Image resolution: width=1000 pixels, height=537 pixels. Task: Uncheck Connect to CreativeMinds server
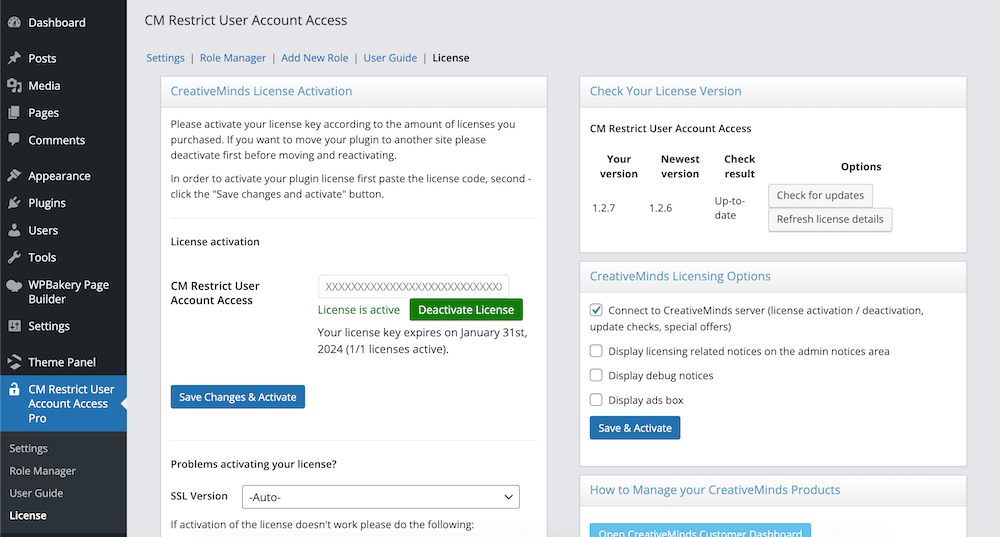pos(596,310)
